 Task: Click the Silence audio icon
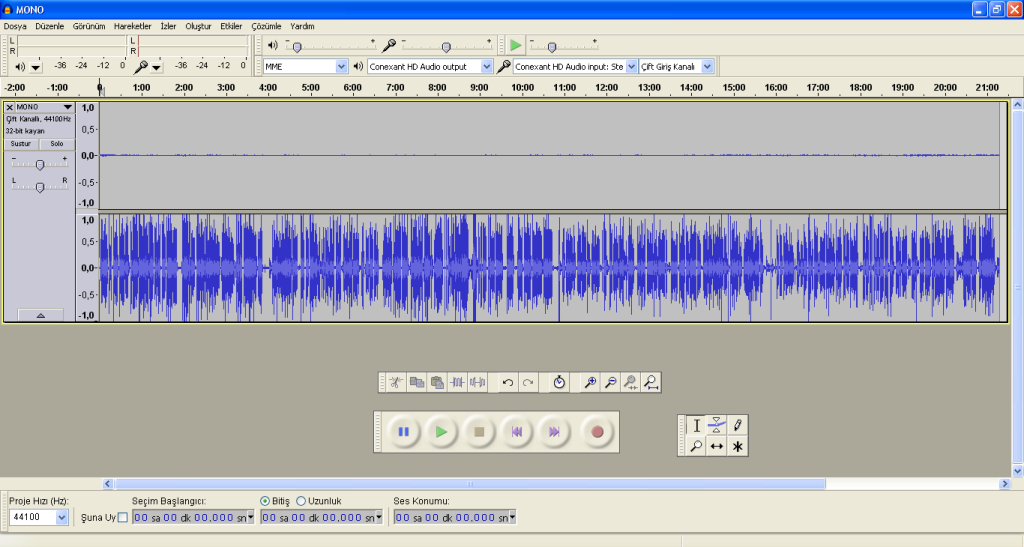477,383
